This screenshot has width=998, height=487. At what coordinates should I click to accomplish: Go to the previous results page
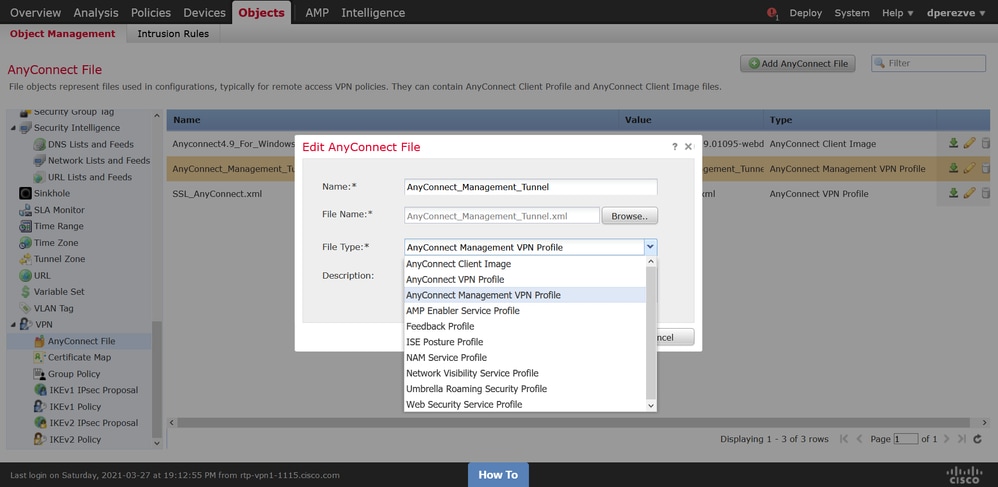coord(859,439)
